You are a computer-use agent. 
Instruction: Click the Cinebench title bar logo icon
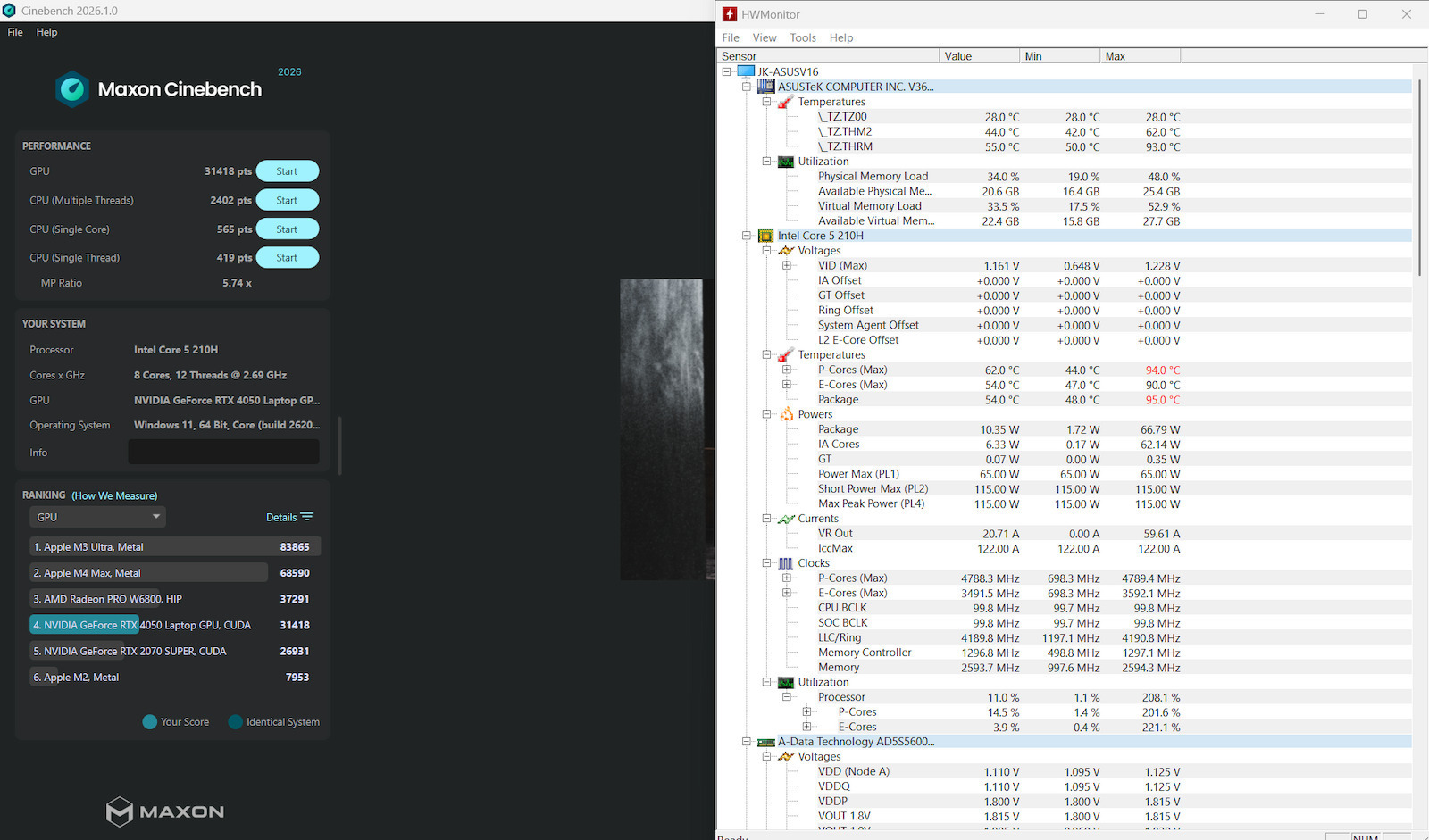(9, 11)
